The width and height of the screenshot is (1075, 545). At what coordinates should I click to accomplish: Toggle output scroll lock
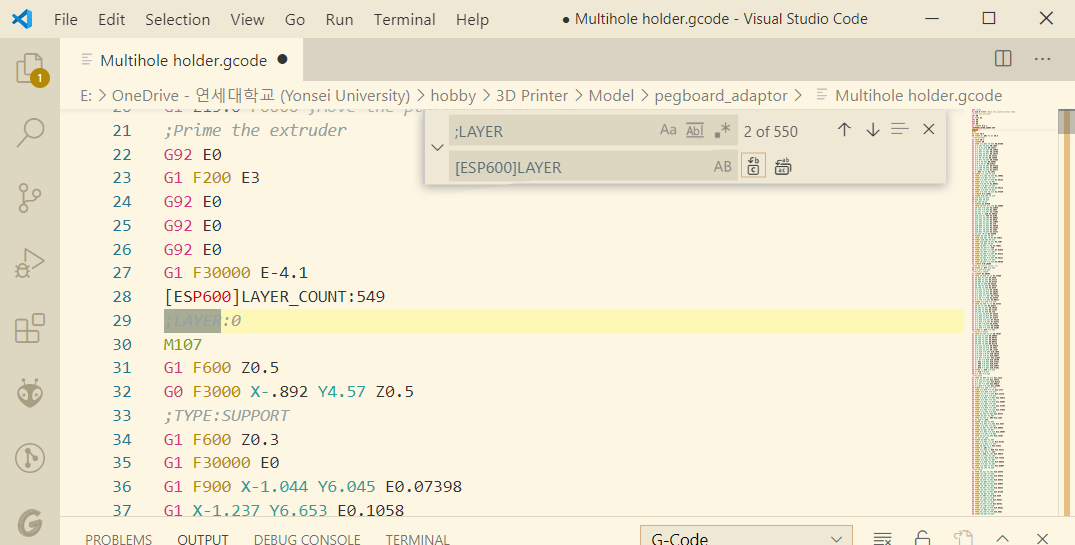923,538
